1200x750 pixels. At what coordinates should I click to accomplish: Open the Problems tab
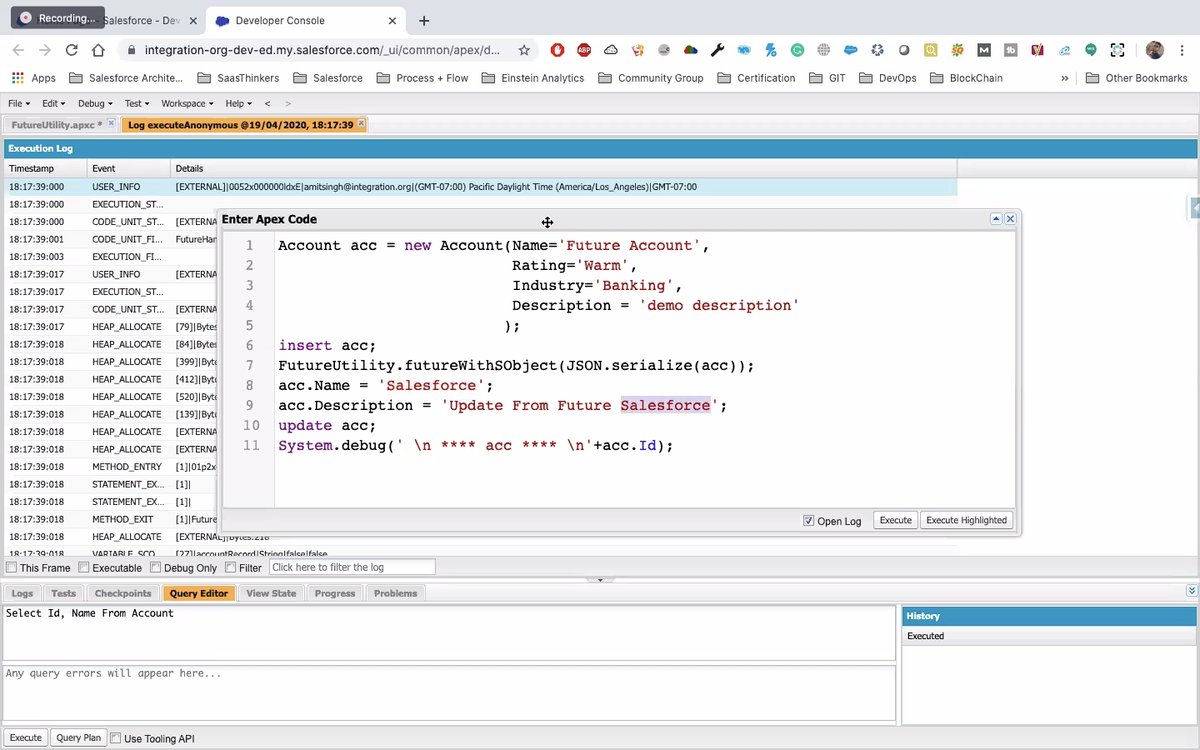pos(395,593)
